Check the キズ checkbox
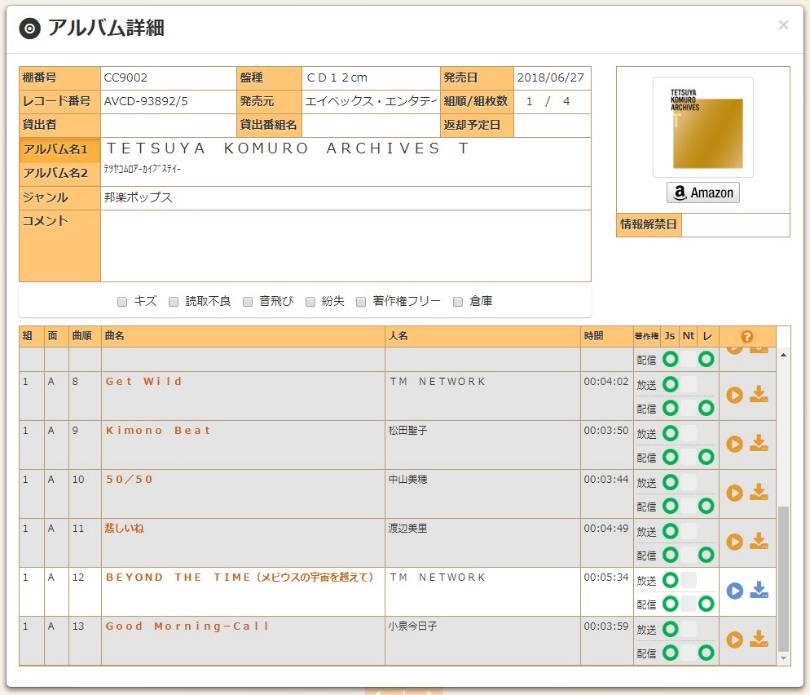The height and width of the screenshot is (695, 810). click(x=122, y=302)
